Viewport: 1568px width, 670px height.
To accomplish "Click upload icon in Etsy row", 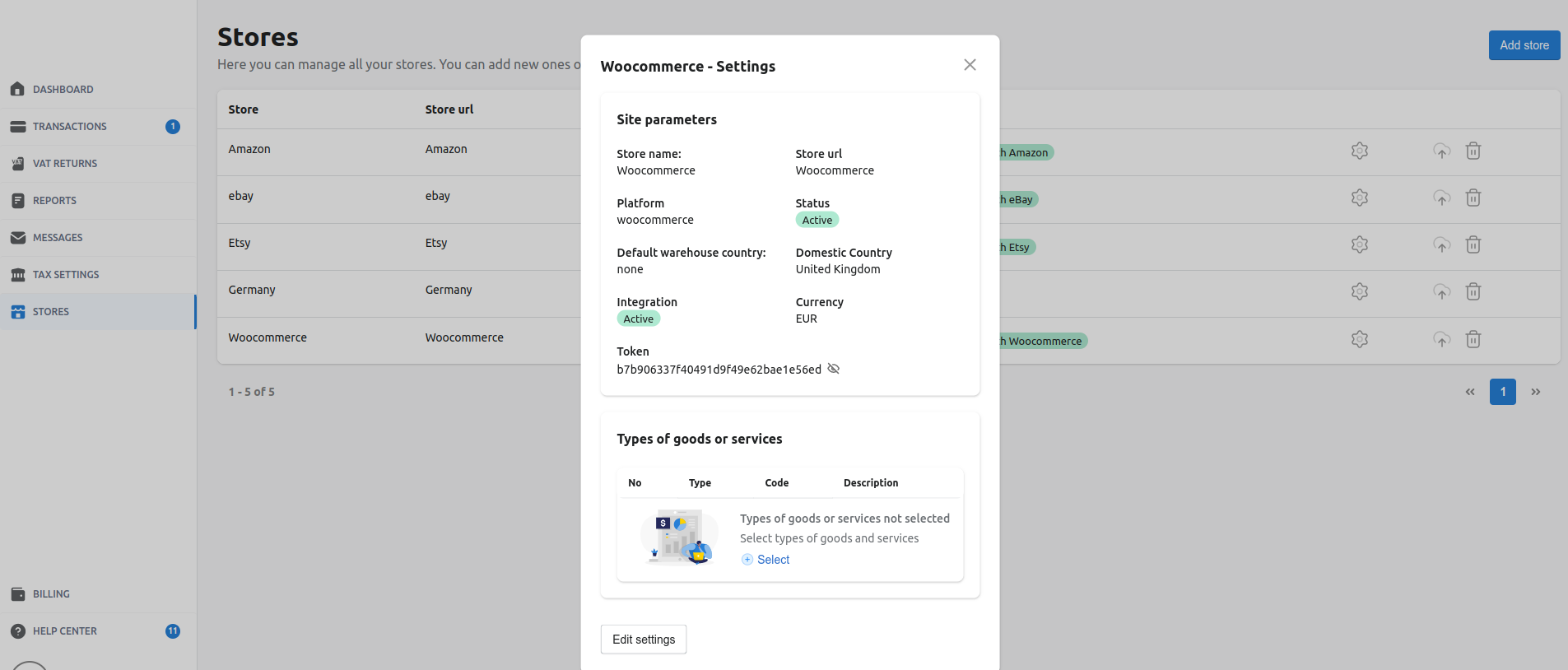I will [1441, 244].
